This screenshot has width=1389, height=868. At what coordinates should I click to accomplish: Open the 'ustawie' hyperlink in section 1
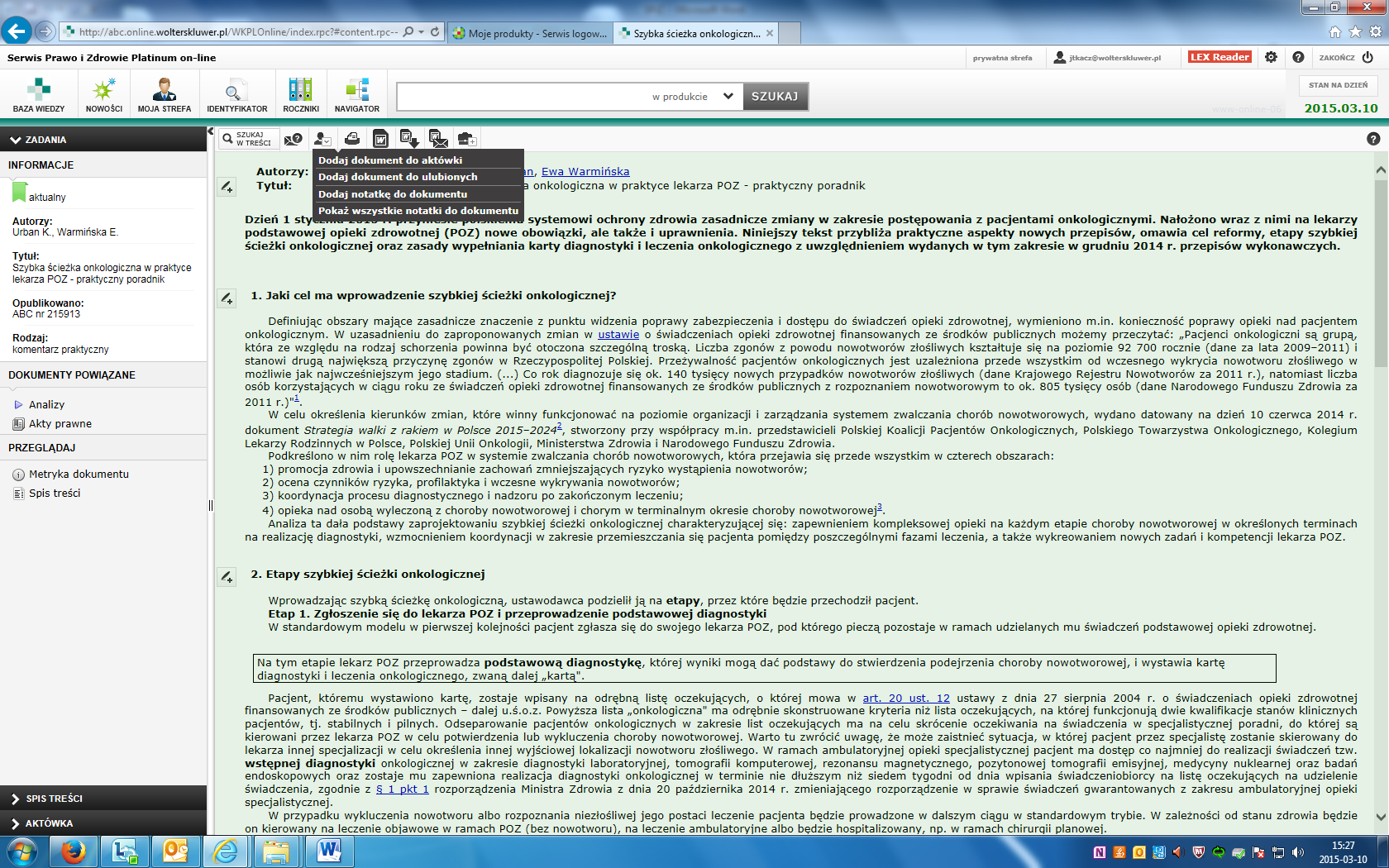[618, 334]
